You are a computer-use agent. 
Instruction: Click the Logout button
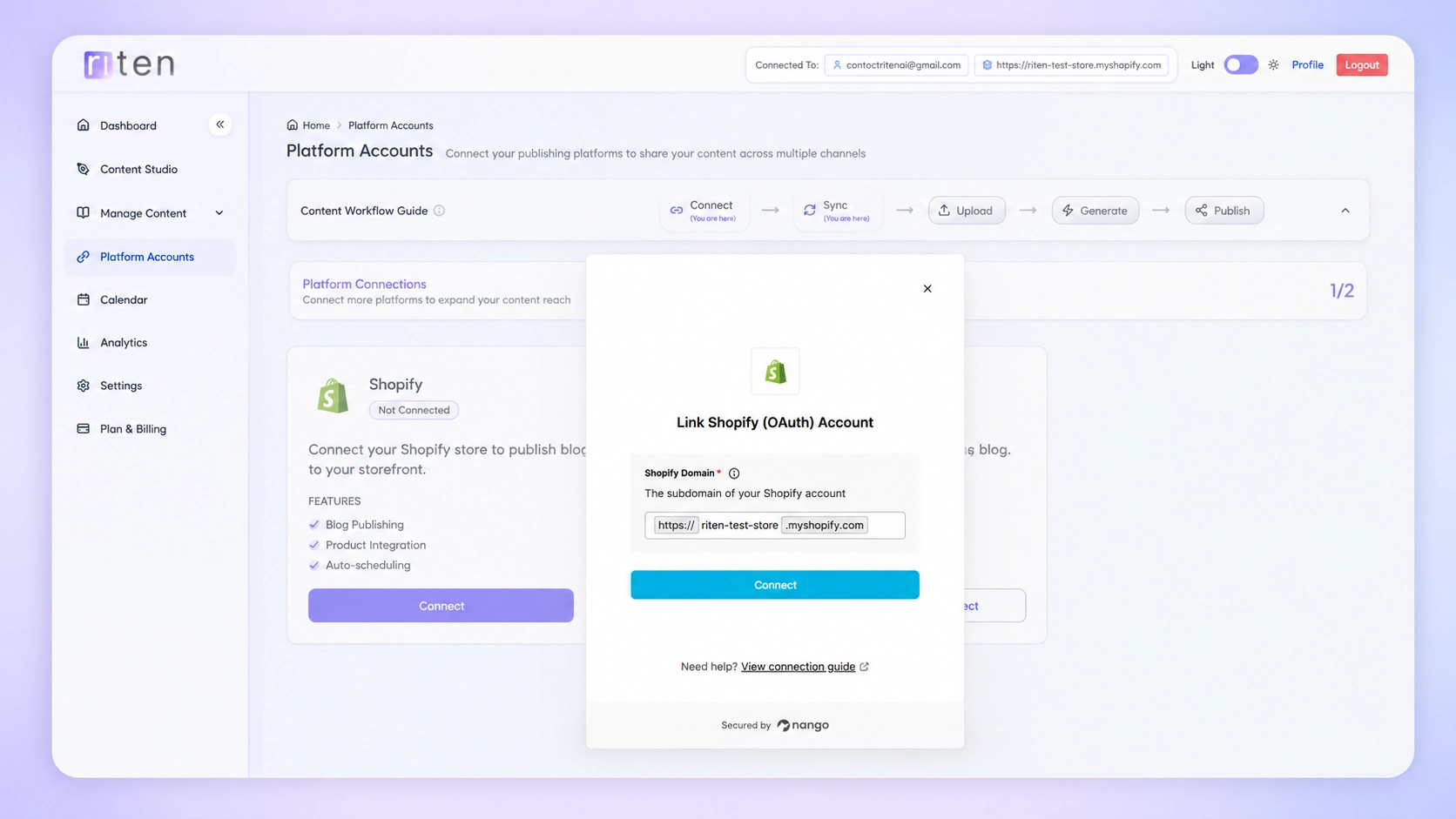tap(1362, 65)
